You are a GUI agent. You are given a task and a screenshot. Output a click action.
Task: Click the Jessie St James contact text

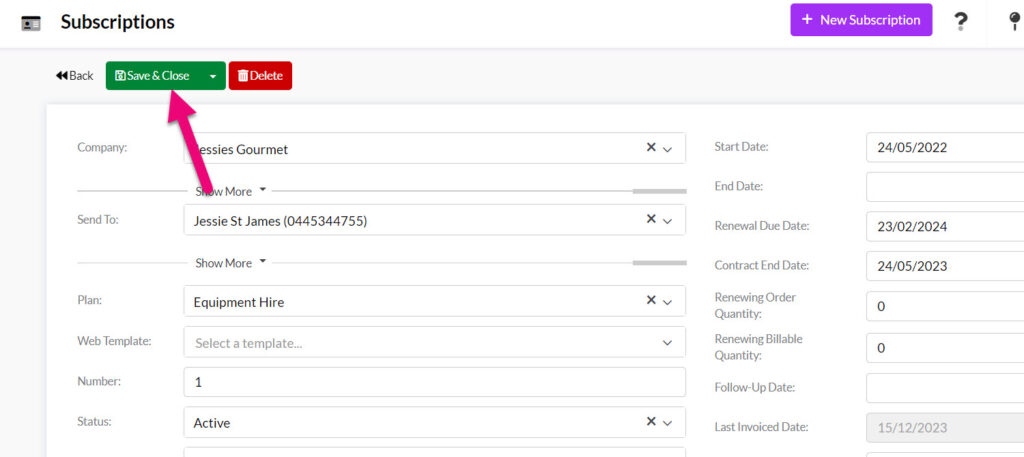click(x=280, y=221)
